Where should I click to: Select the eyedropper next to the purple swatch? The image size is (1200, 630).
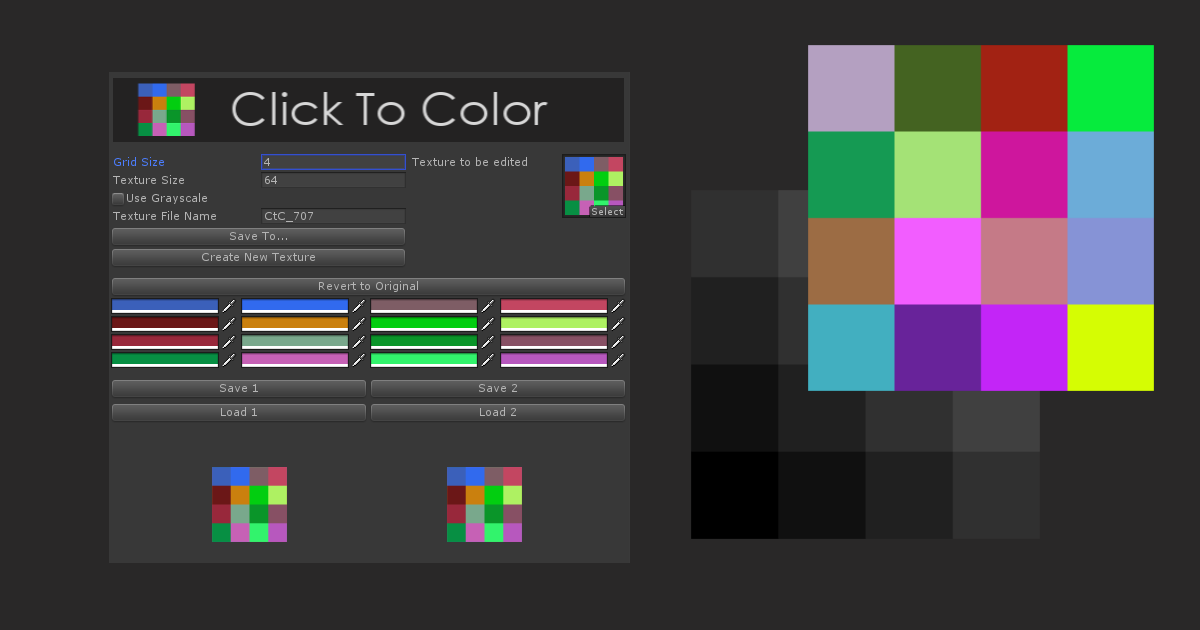(618, 359)
